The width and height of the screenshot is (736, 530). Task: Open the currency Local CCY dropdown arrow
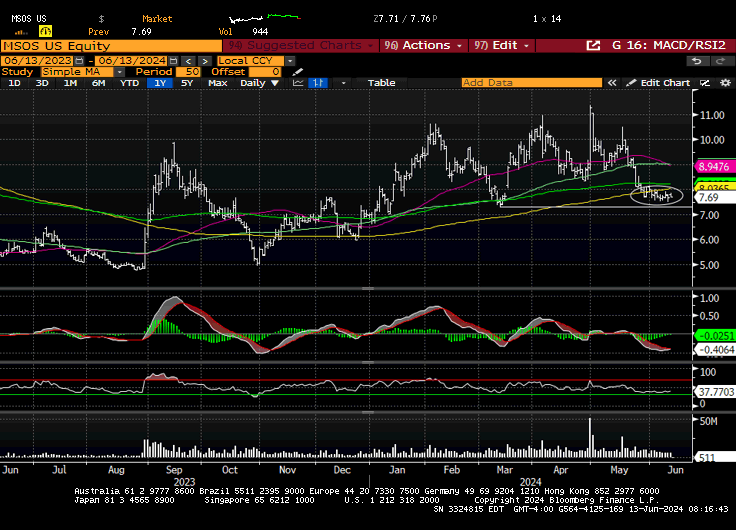click(290, 61)
